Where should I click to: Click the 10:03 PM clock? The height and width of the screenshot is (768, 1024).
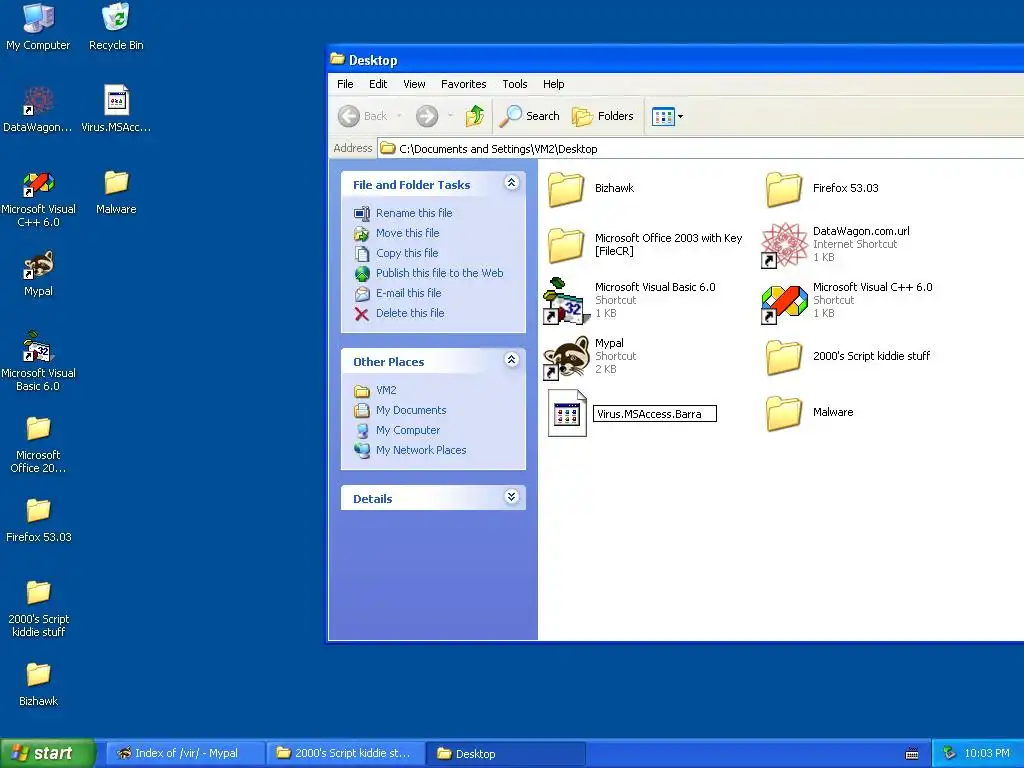987,754
